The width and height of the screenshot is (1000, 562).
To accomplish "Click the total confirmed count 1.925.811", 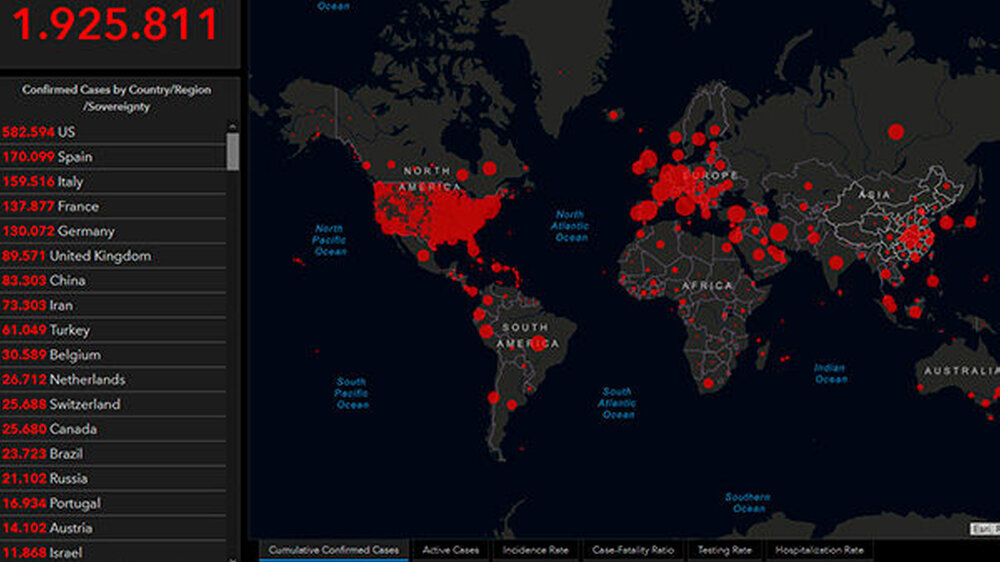I will tap(115, 25).
